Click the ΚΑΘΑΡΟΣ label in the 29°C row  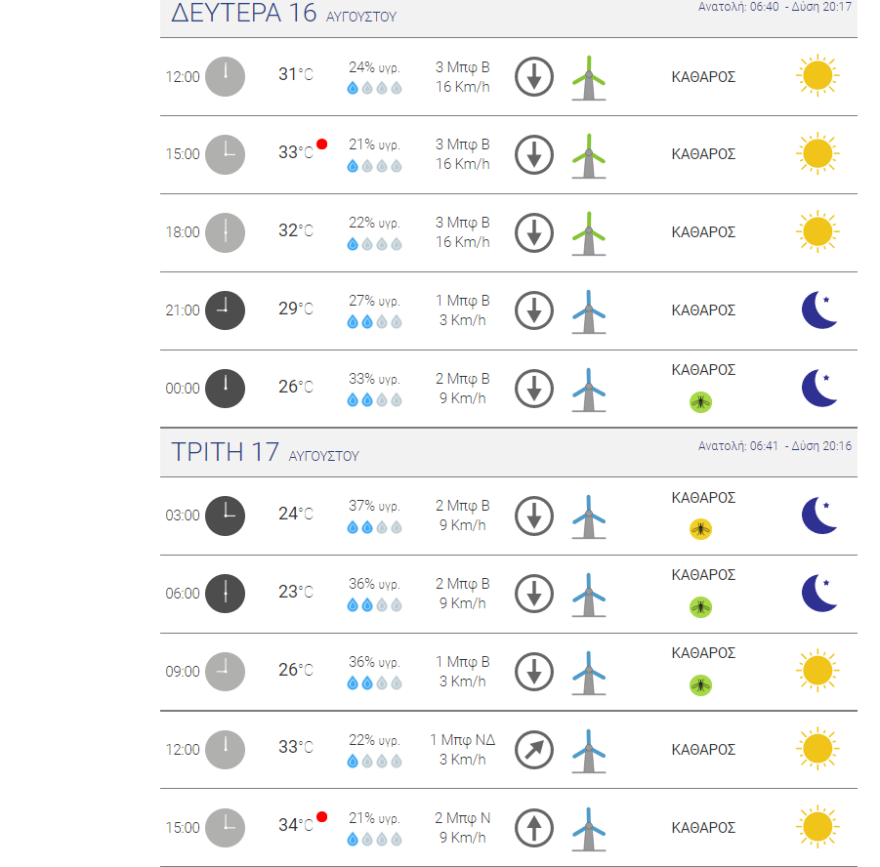703,310
